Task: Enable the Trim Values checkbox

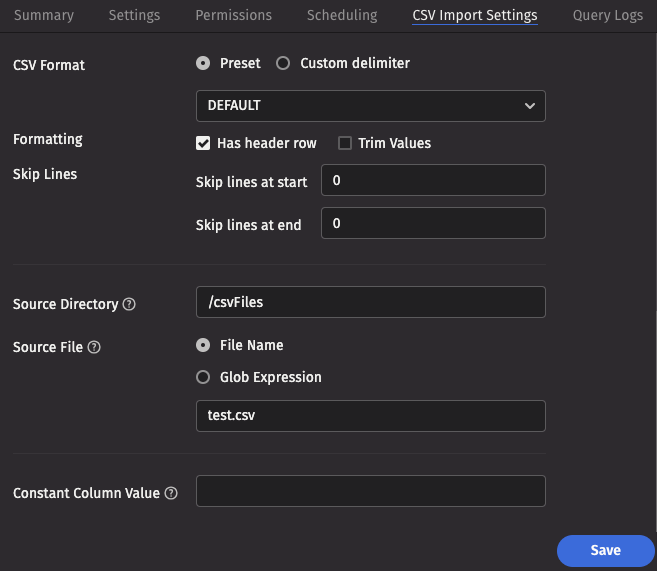Action: (x=345, y=143)
